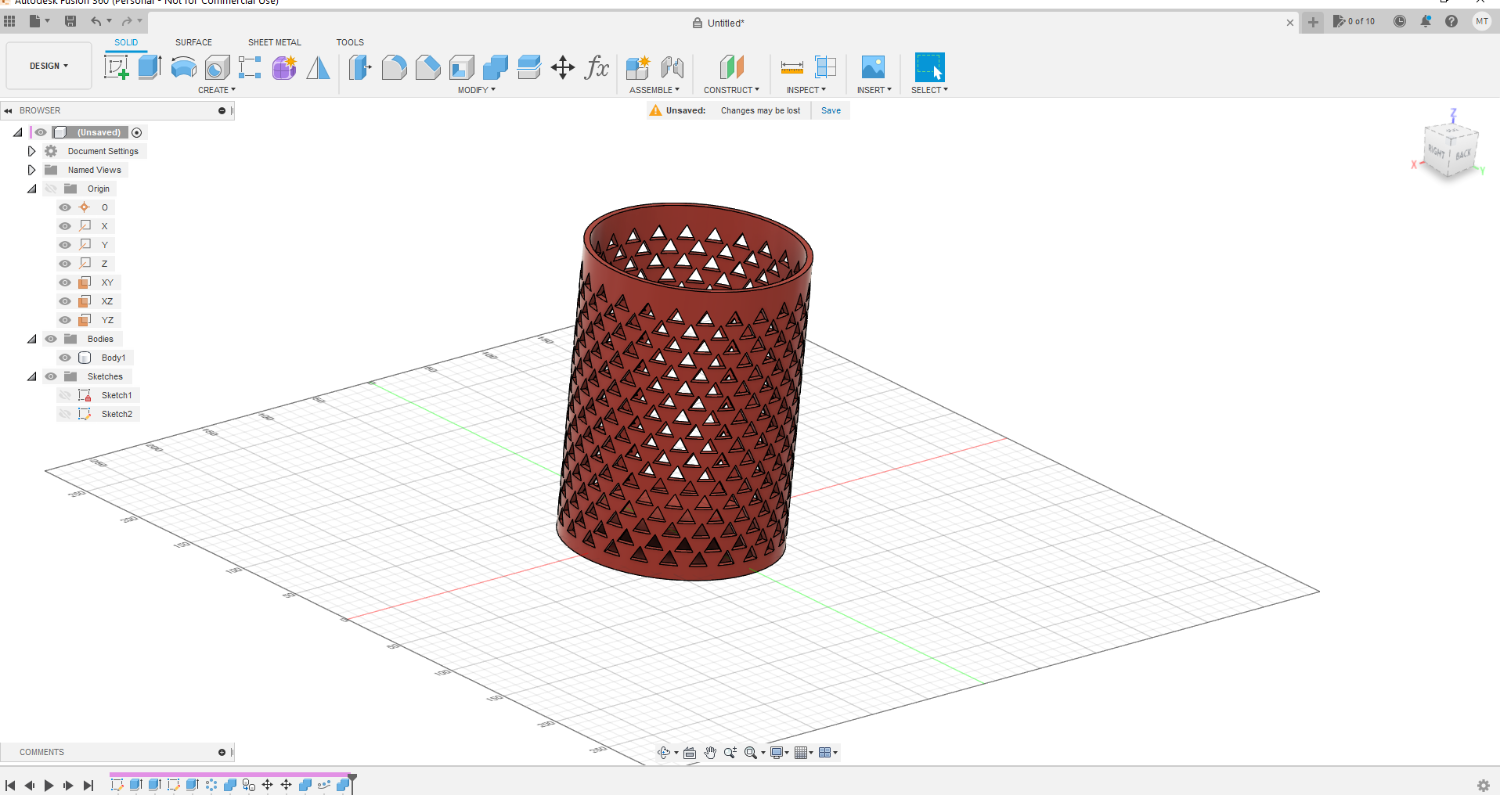Activate the Fillet tool
This screenshot has height=795, width=1500.
(394, 67)
